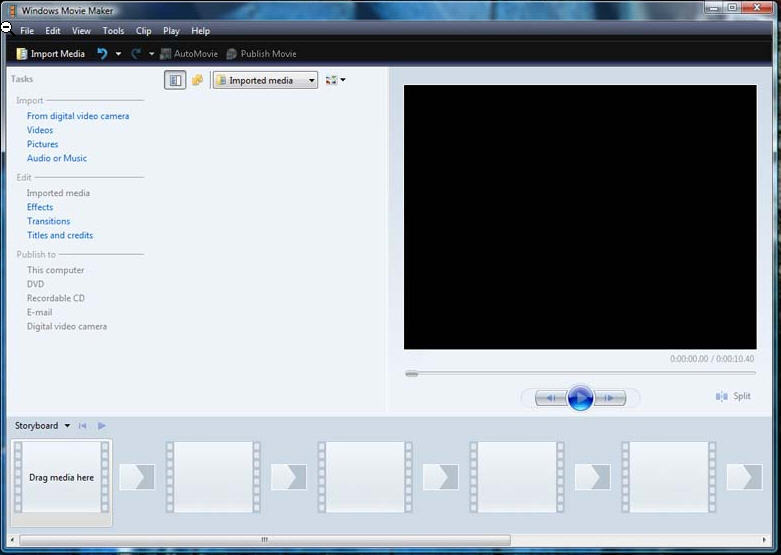The height and width of the screenshot is (555, 781).
Task: Click the storyboard horizontal scrollbar thumb
Action: tap(265, 540)
